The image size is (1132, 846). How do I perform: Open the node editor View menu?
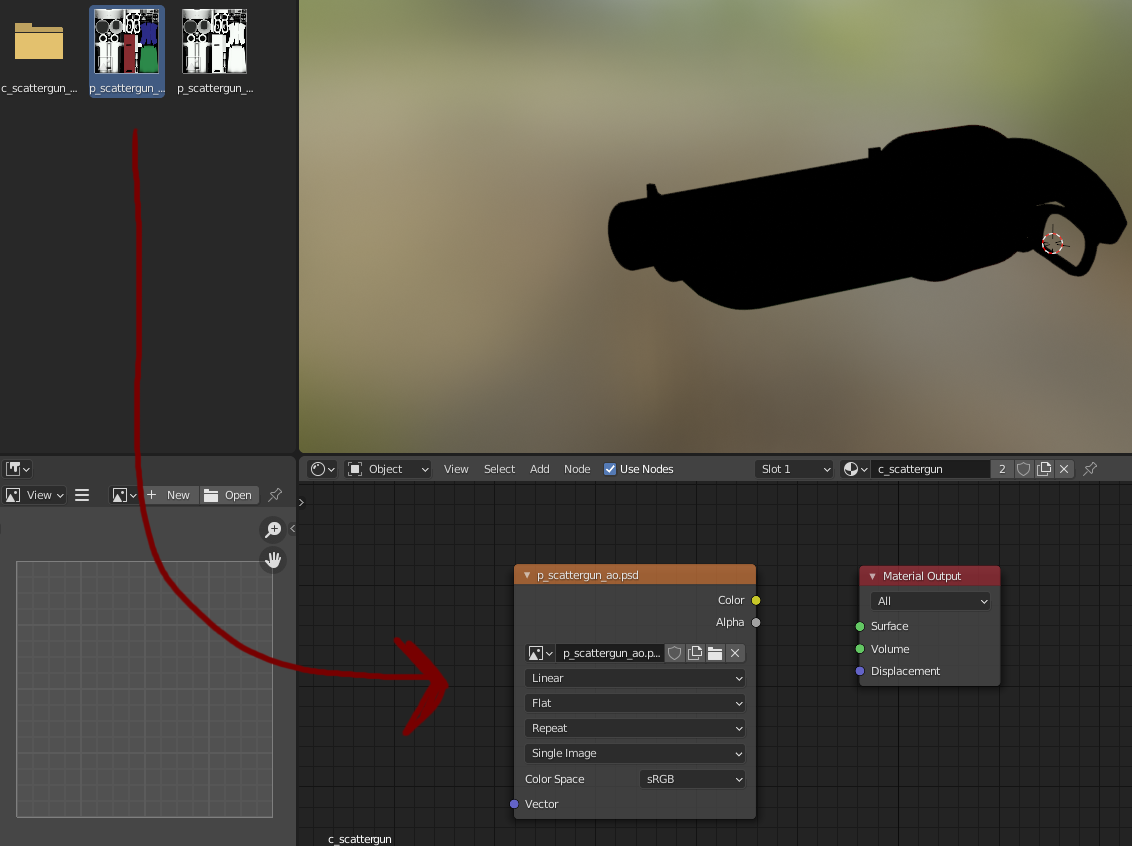click(456, 469)
